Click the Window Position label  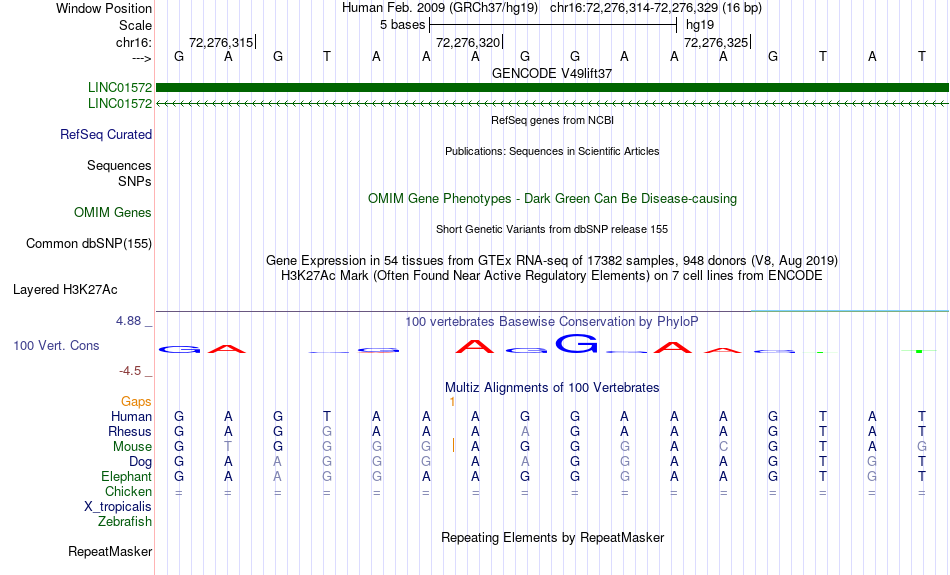(x=104, y=8)
